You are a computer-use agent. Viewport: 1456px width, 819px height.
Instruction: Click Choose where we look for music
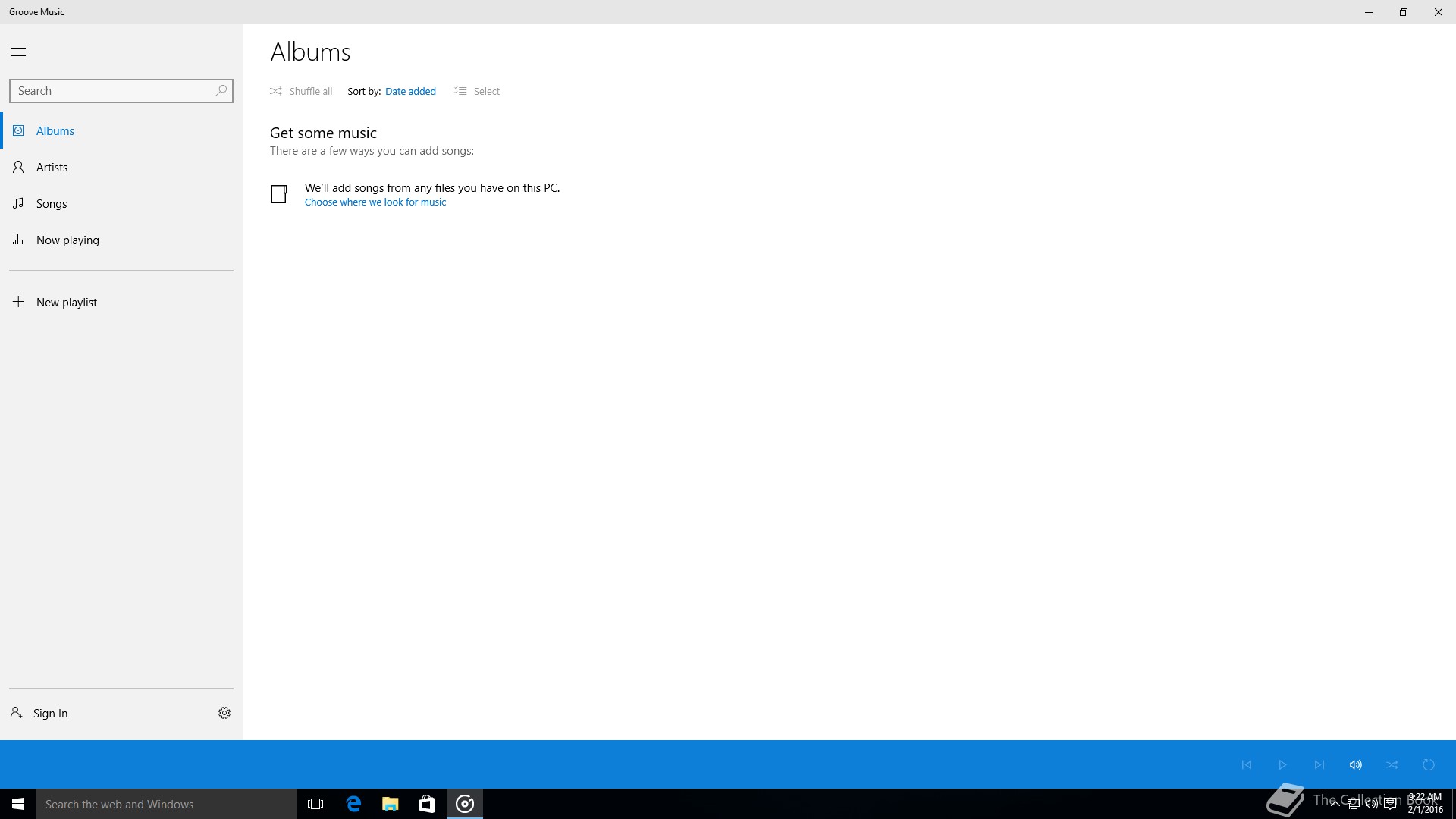click(x=375, y=202)
